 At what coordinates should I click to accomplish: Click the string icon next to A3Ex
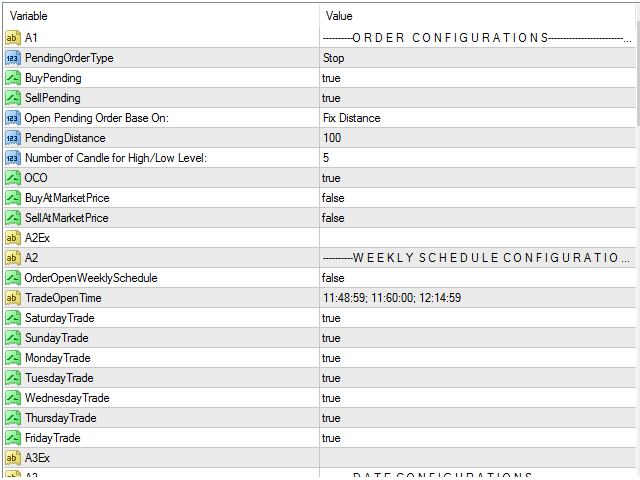point(13,458)
